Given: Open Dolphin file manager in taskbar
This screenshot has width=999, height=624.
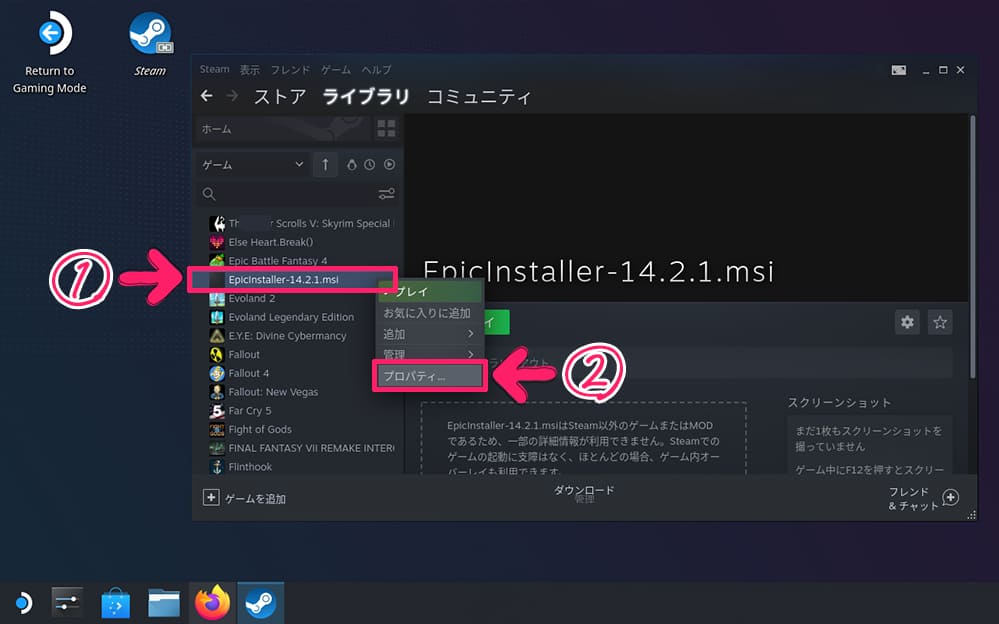Looking at the screenshot, I should pyautogui.click(x=164, y=602).
